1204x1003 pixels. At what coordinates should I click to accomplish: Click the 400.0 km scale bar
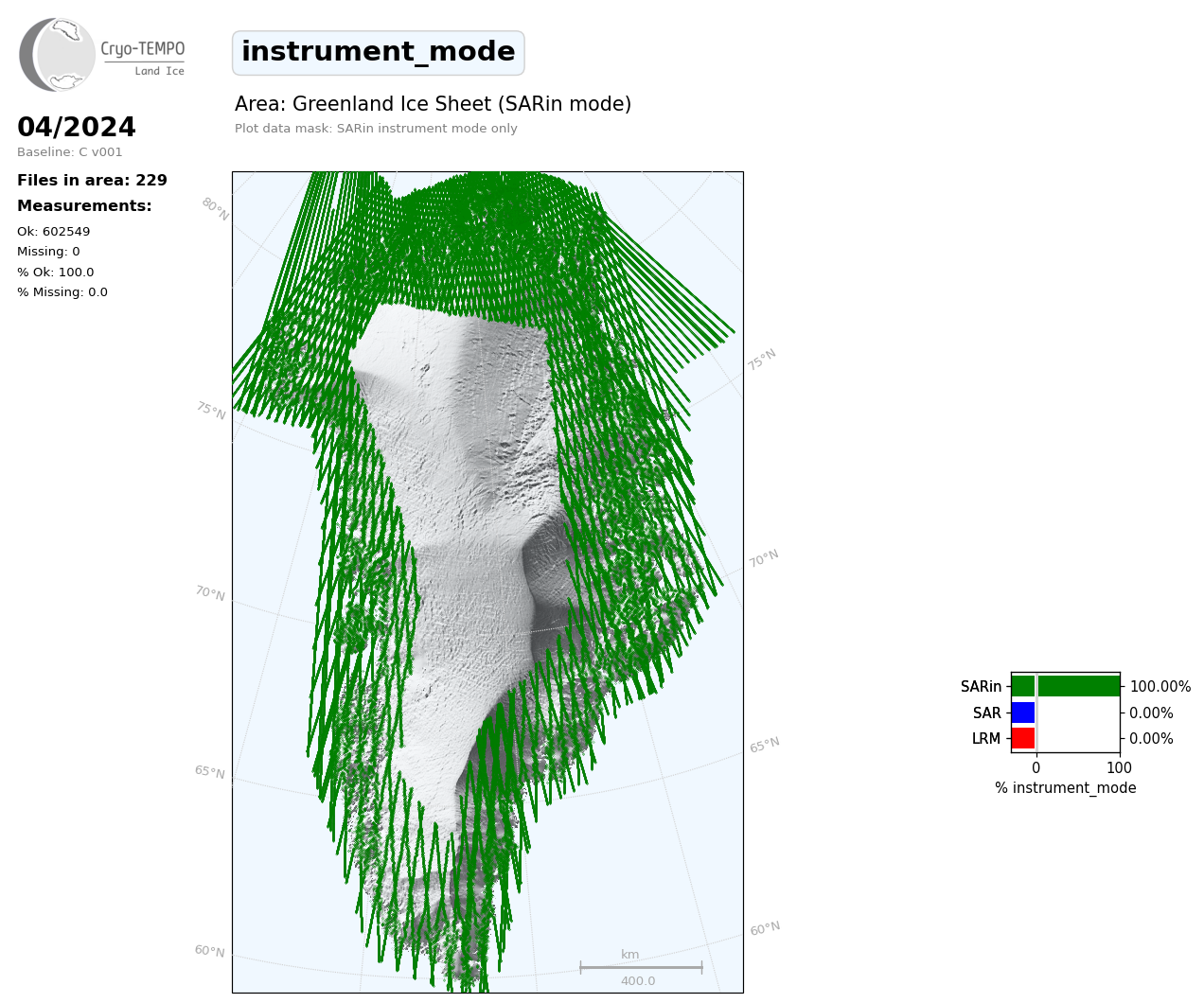point(641,968)
